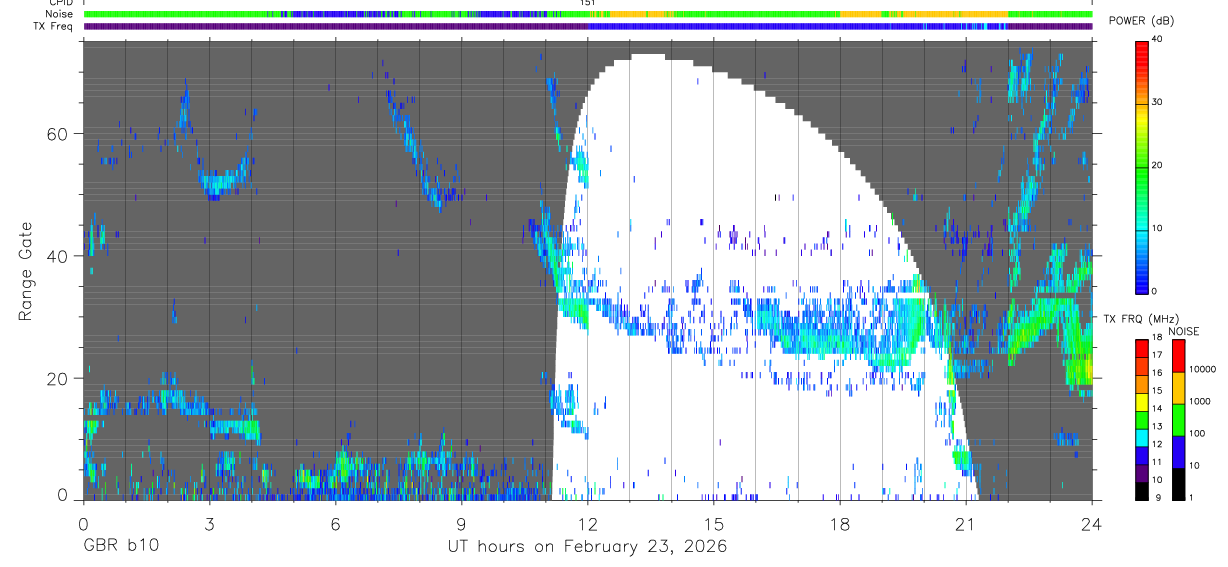Click x-axis tick label '12'
This screenshot has width=1228, height=567.
(588, 523)
